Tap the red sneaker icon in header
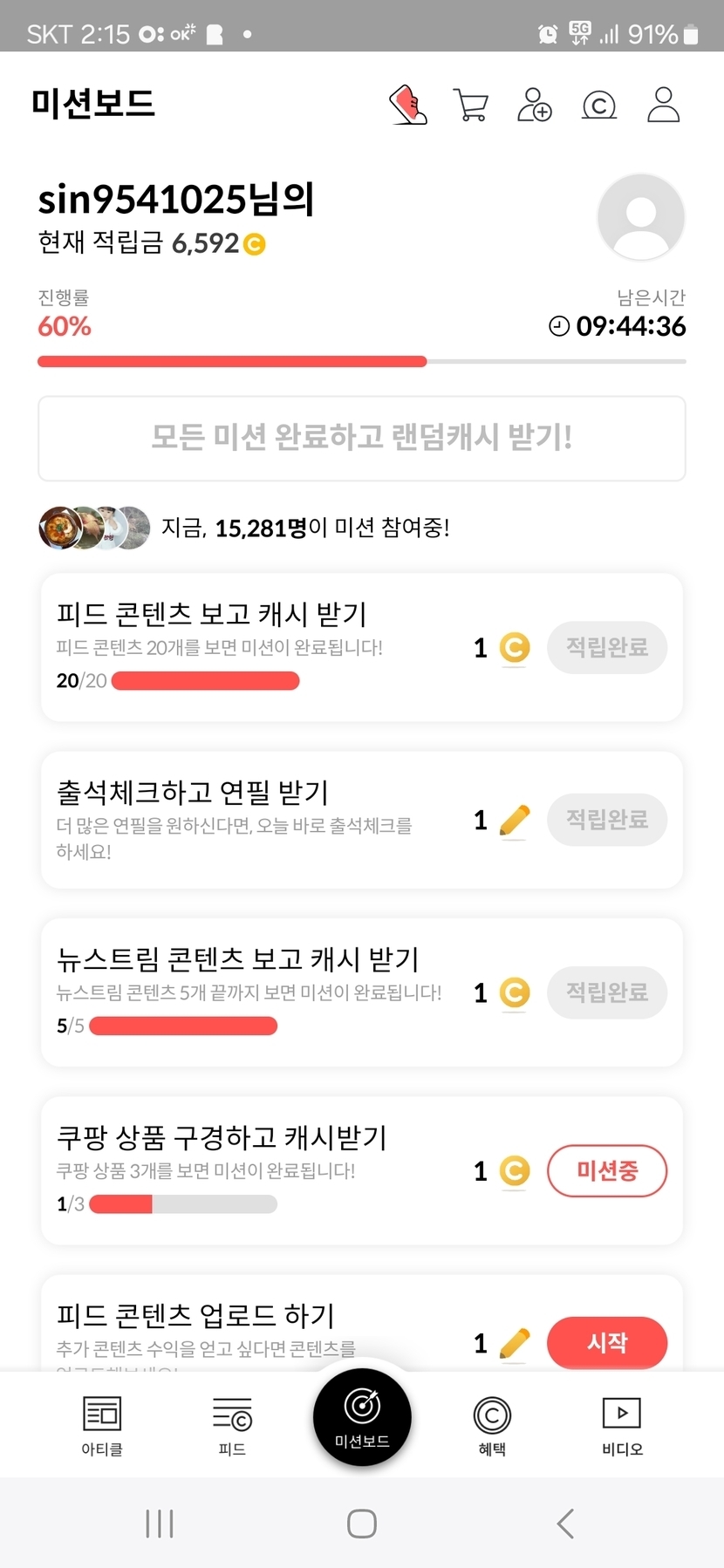This screenshot has height=1568, width=724. point(407,105)
